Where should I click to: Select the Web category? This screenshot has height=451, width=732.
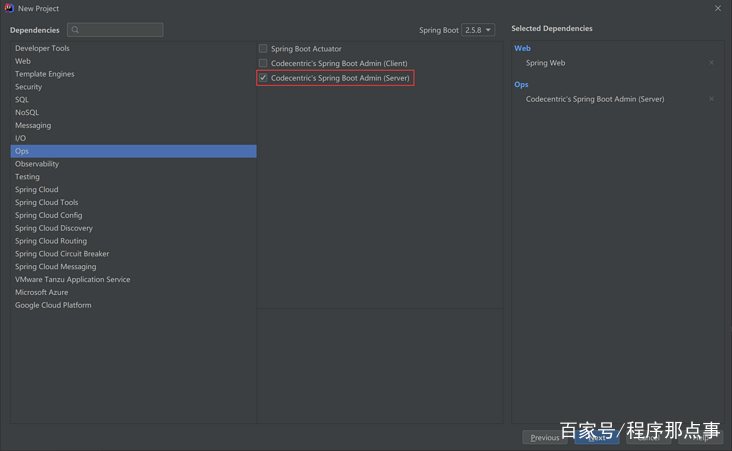point(134,61)
